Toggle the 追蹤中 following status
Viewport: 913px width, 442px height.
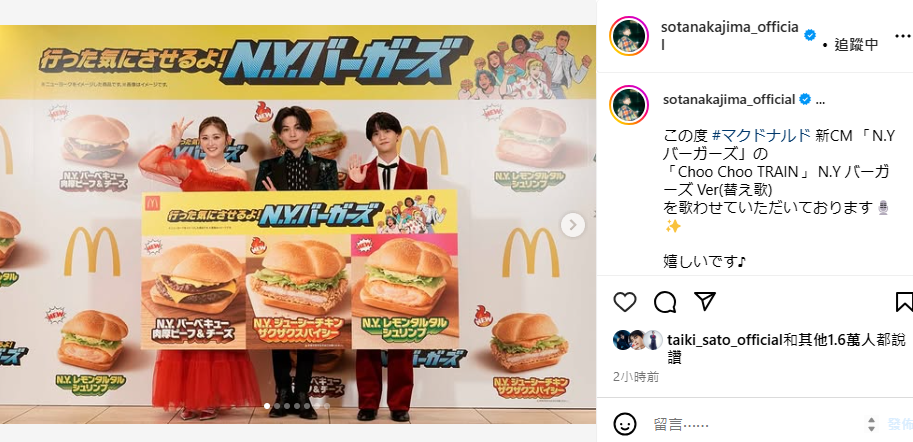click(x=856, y=45)
